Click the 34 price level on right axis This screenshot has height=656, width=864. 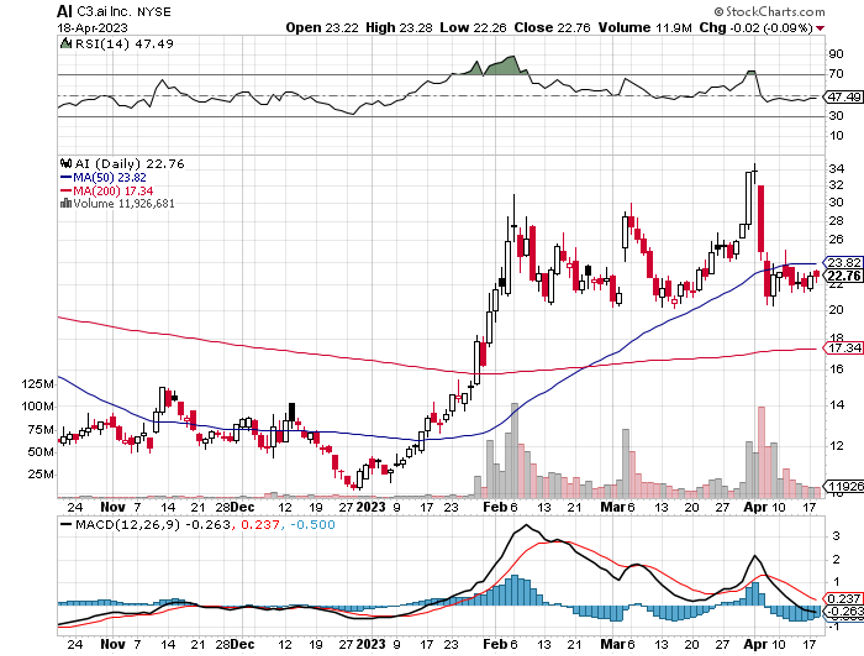pos(836,169)
